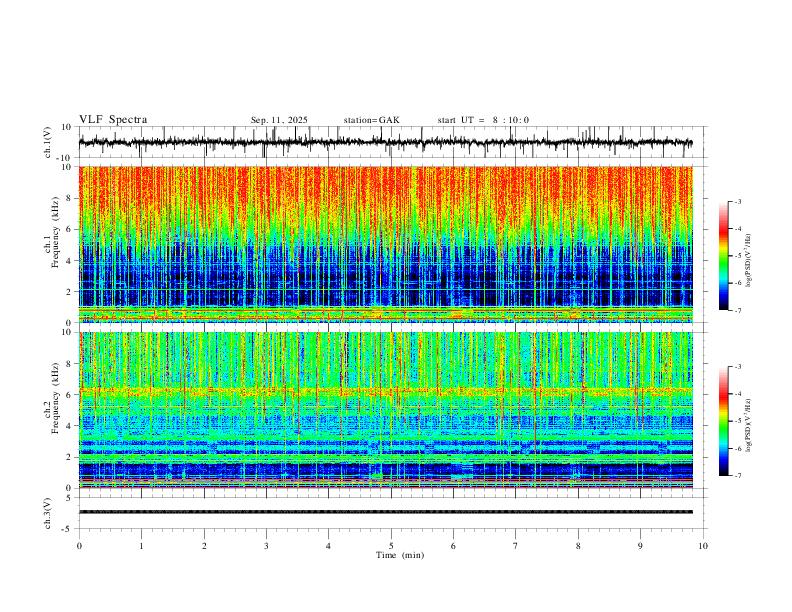Viewport: 792px width, 612px height.
Task: Click the "VLF Spectra" plot title
Action: click(113, 120)
